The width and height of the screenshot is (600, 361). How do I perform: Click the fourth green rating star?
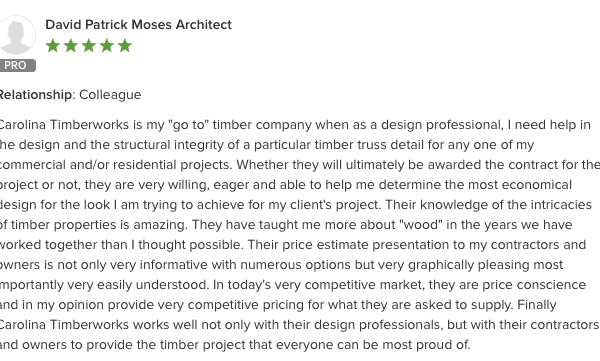tap(107, 46)
